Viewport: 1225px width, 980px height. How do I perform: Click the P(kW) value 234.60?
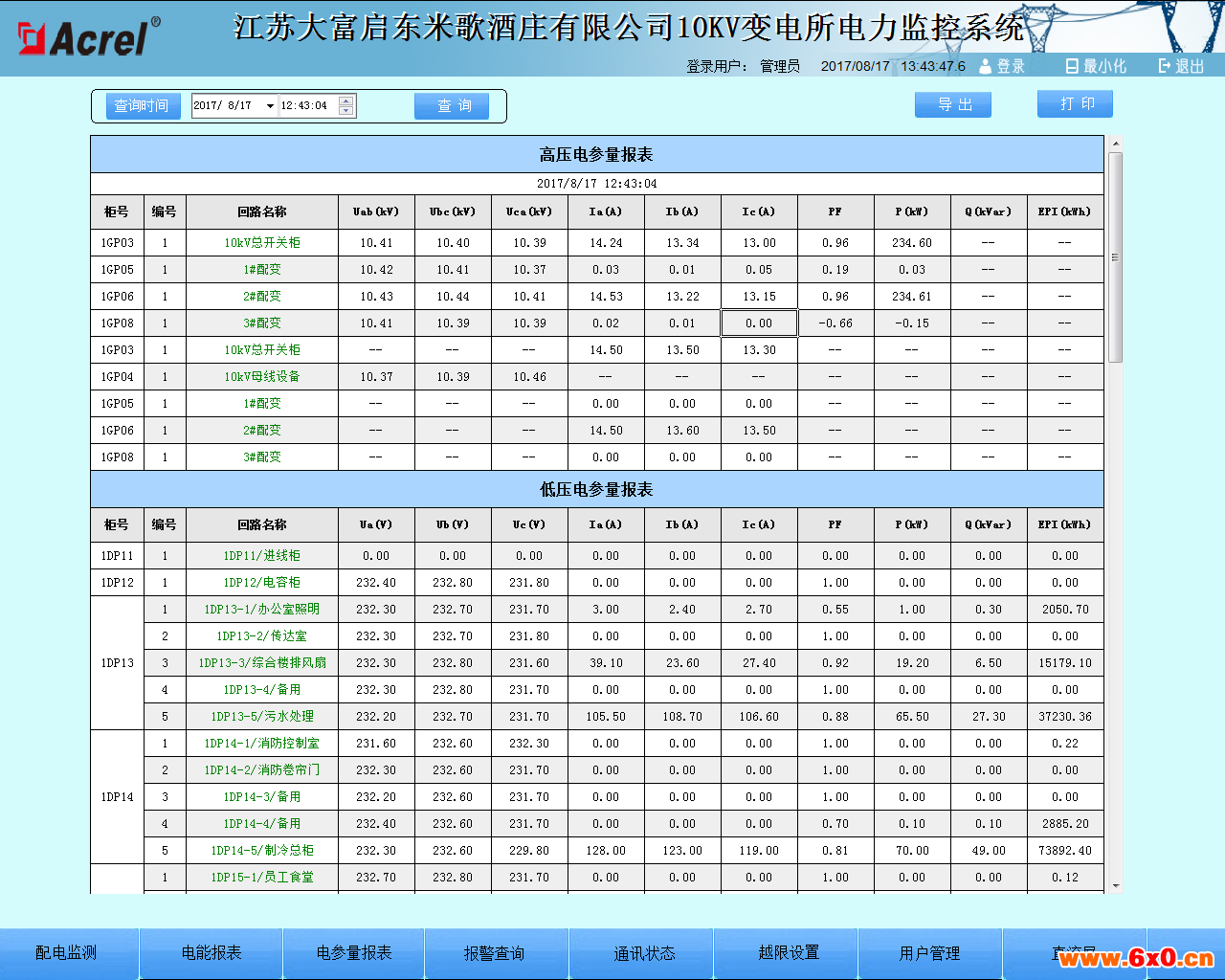point(912,243)
